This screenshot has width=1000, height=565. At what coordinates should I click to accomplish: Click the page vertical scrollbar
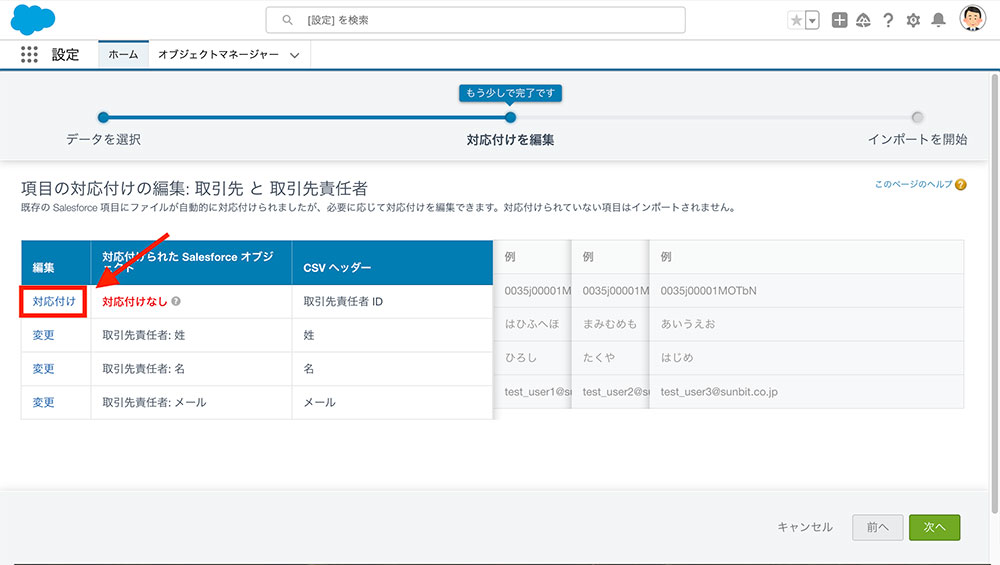994,293
